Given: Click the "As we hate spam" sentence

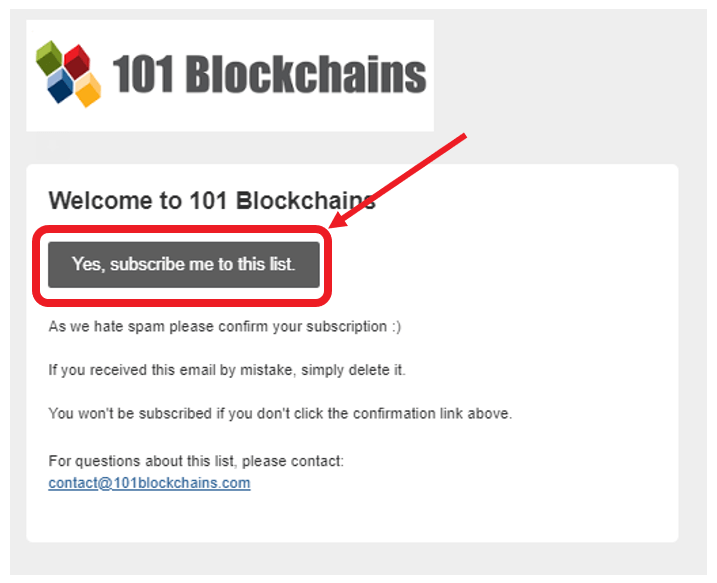Looking at the screenshot, I should [x=225, y=326].
